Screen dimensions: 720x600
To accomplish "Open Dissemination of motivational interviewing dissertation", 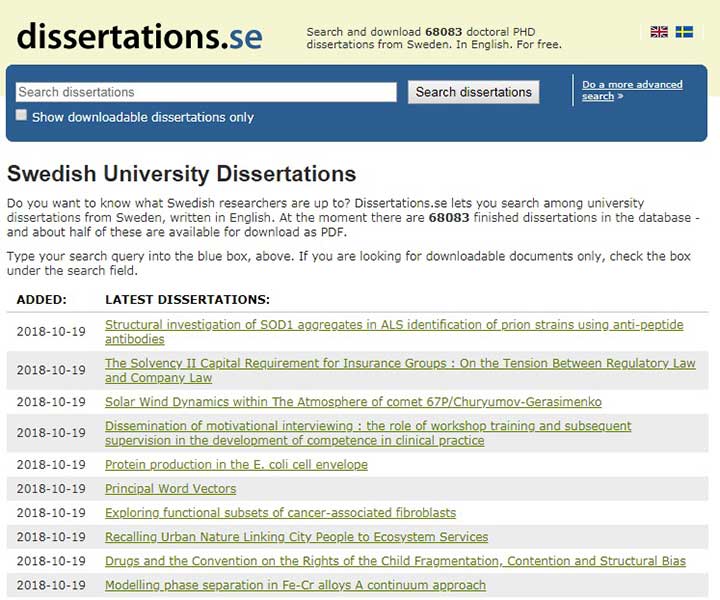I will [x=368, y=433].
